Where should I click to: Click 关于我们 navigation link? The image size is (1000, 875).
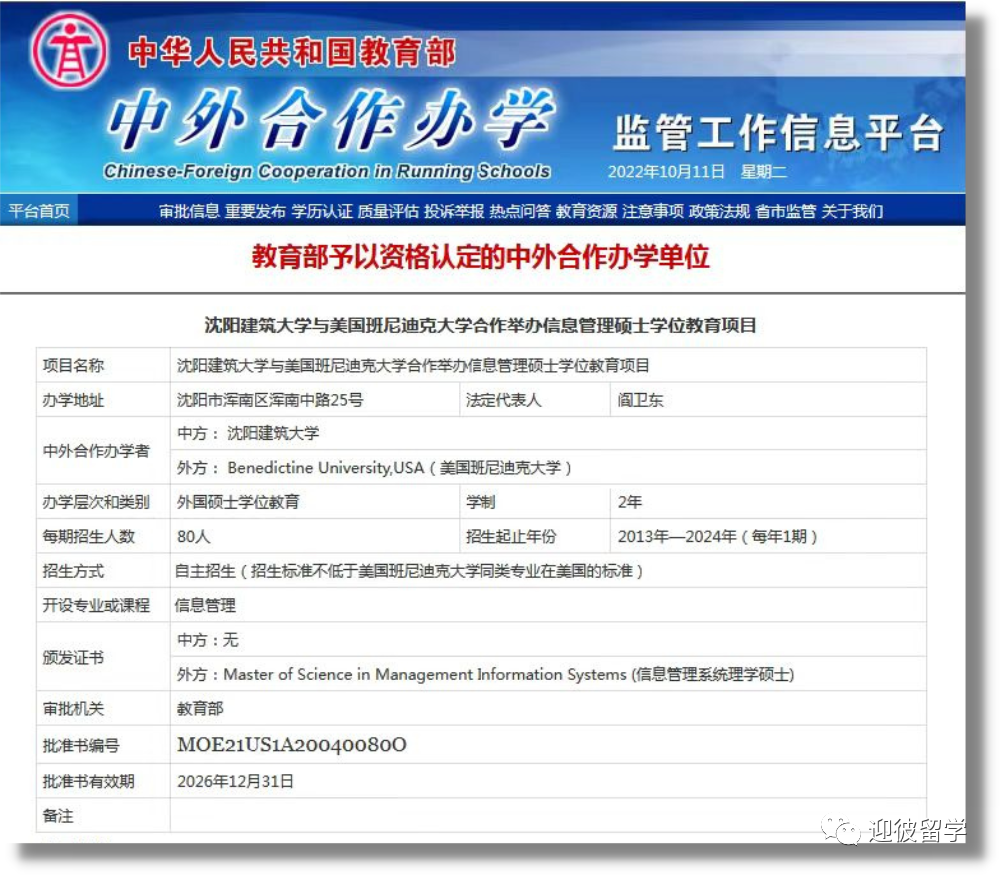[x=852, y=211]
